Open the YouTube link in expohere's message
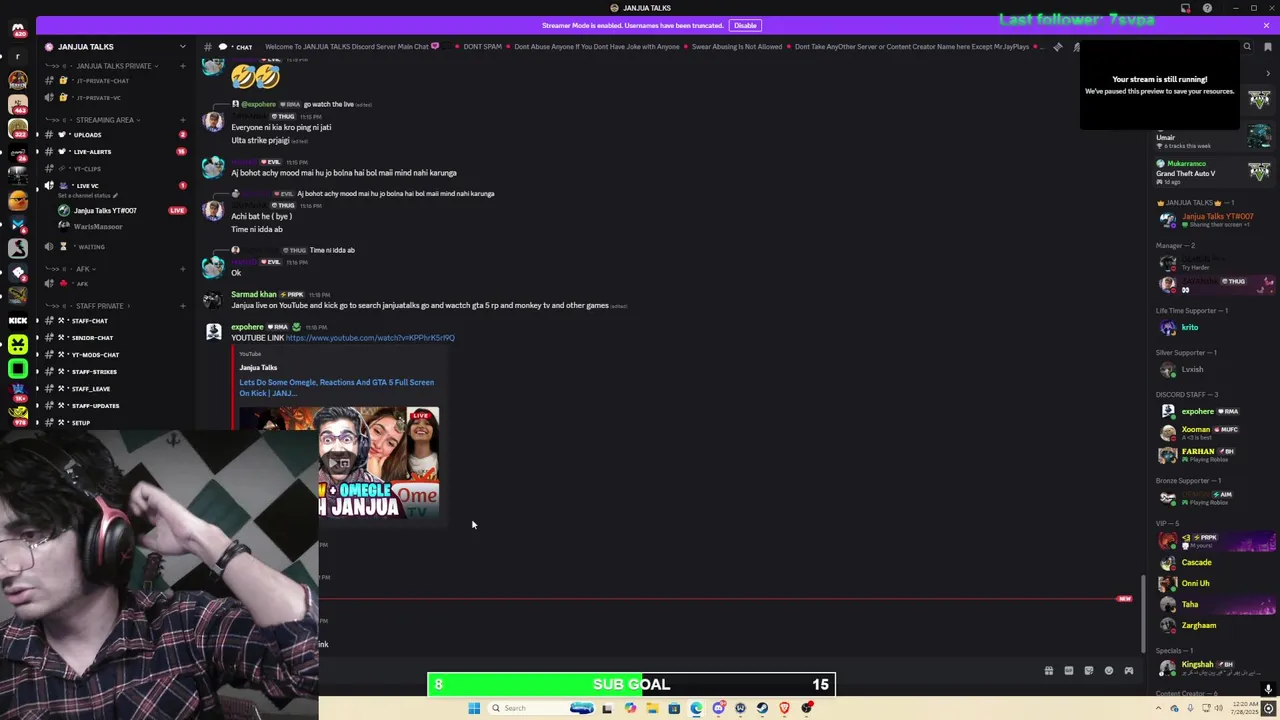The image size is (1280, 720). coord(370,338)
